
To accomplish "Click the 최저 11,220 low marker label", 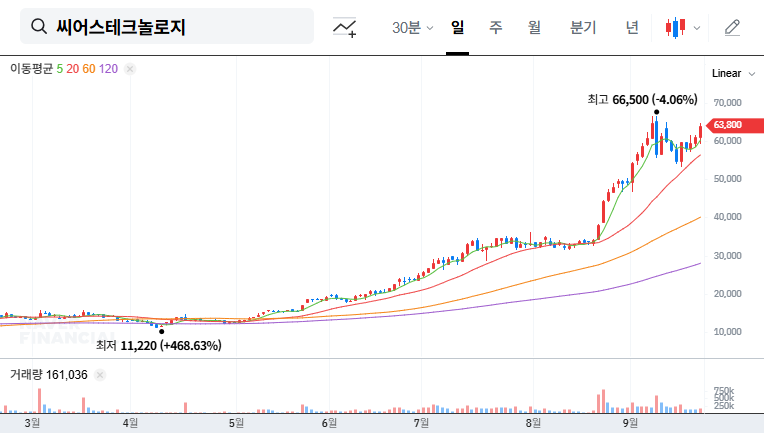I will [x=159, y=345].
